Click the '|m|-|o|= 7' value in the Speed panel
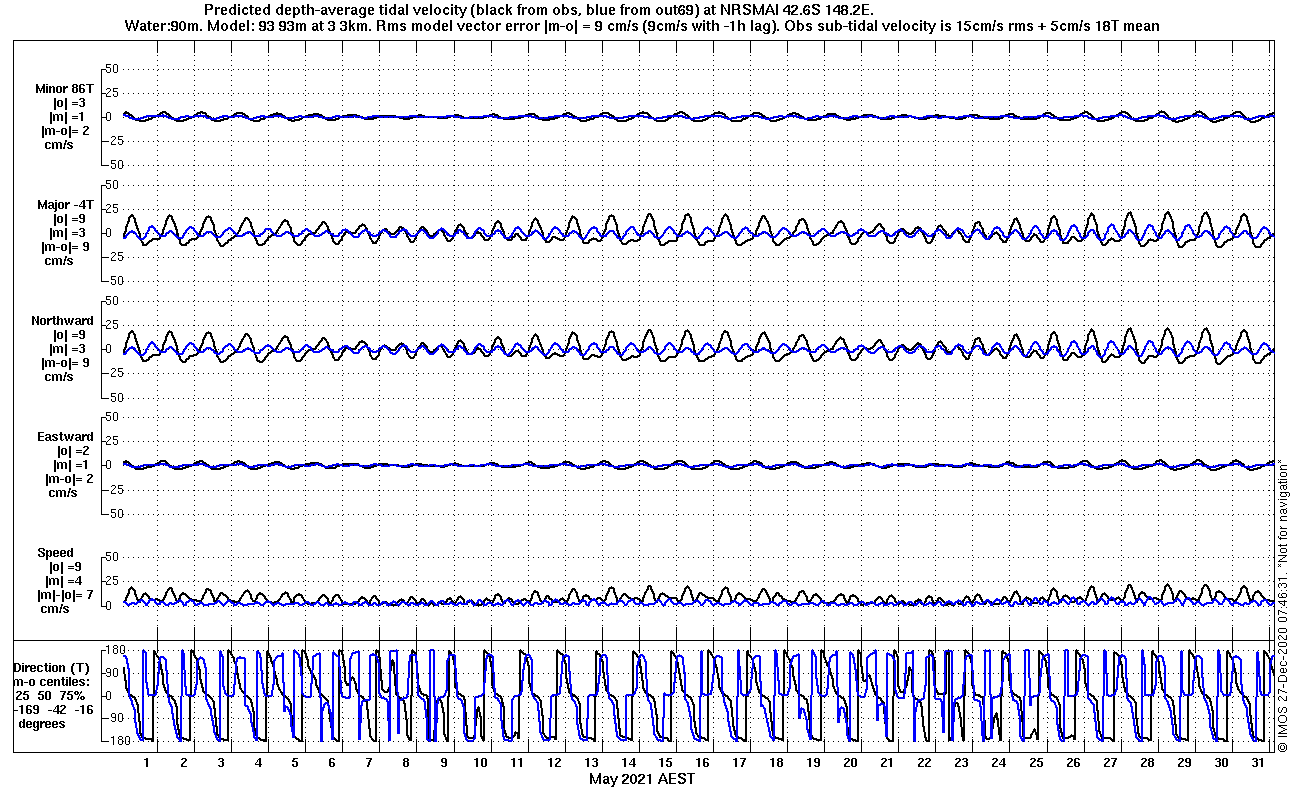 click(x=65, y=595)
